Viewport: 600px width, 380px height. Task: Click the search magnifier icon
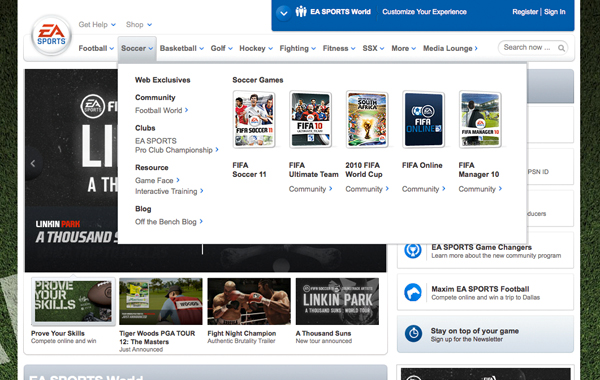click(561, 48)
